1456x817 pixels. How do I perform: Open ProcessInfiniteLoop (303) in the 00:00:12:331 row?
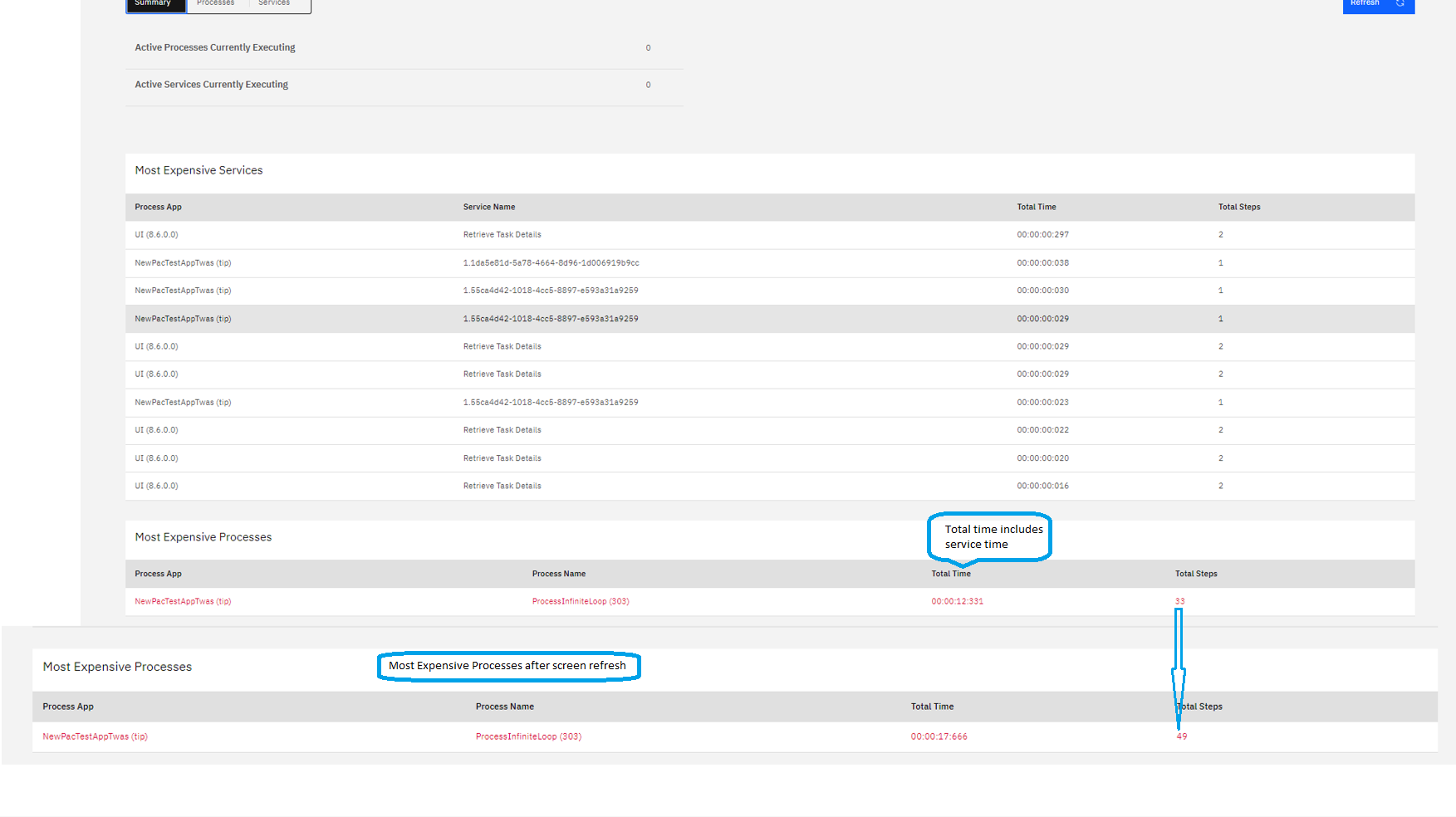tap(581, 602)
